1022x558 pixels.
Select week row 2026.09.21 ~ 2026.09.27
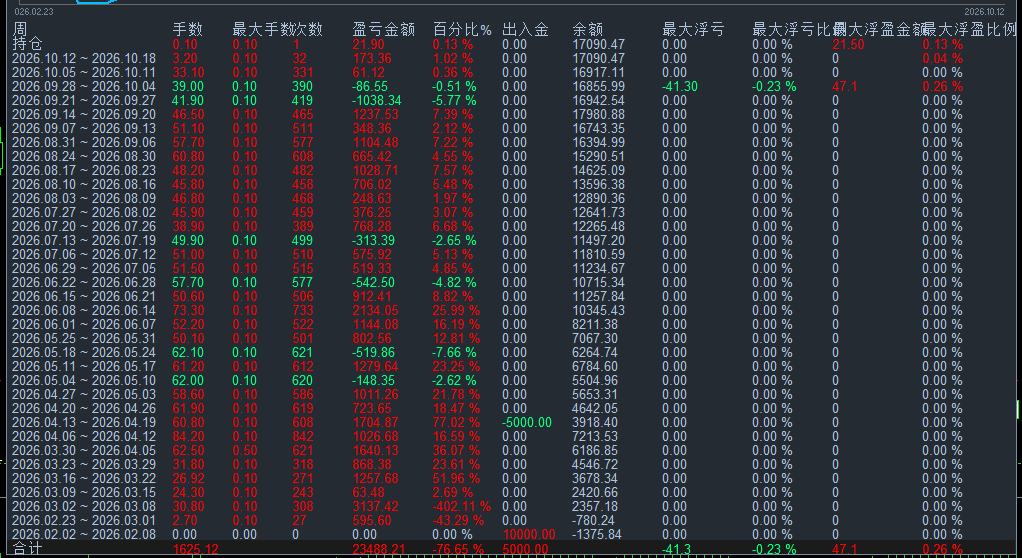pyautogui.click(x=84, y=100)
